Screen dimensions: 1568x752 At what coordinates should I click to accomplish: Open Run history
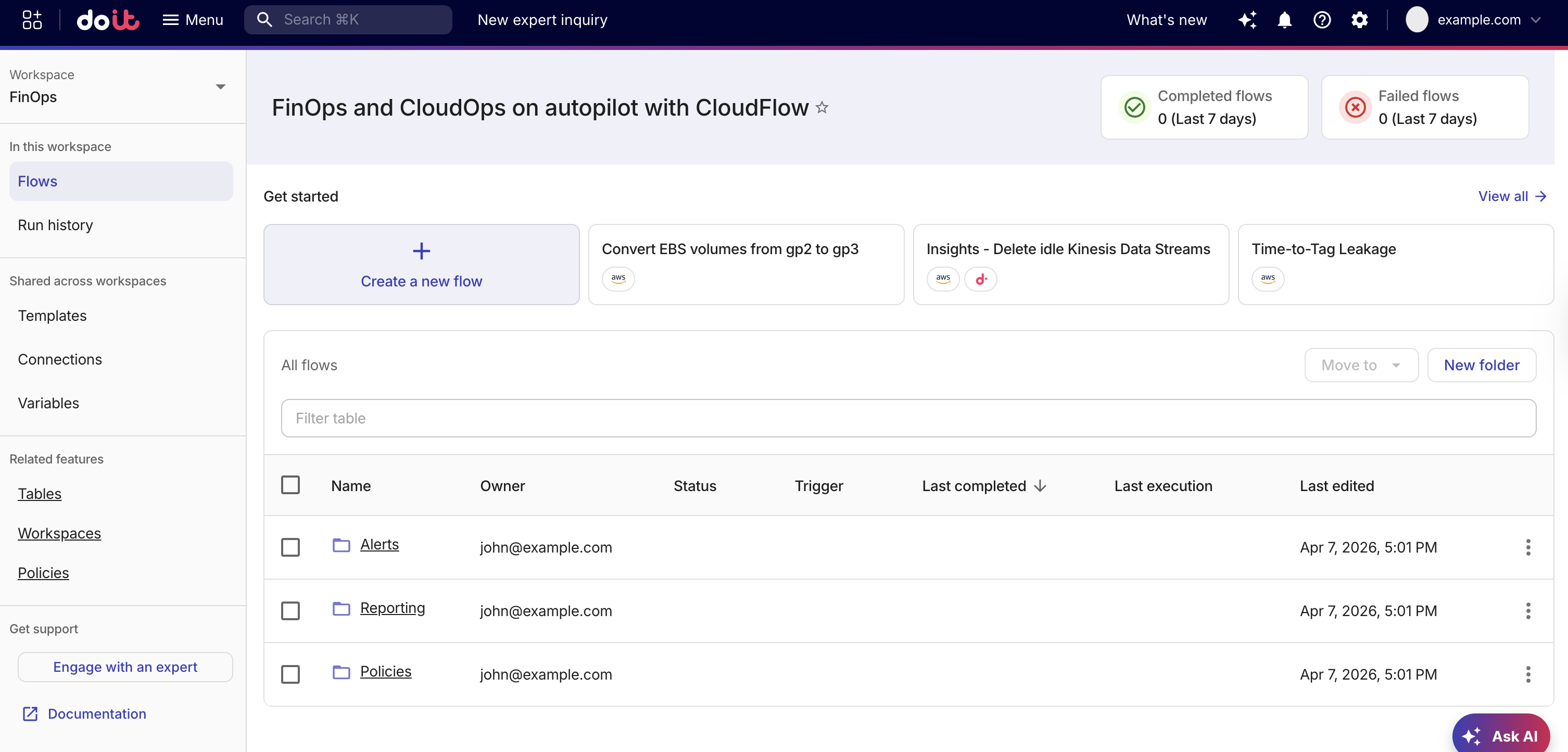click(x=55, y=224)
